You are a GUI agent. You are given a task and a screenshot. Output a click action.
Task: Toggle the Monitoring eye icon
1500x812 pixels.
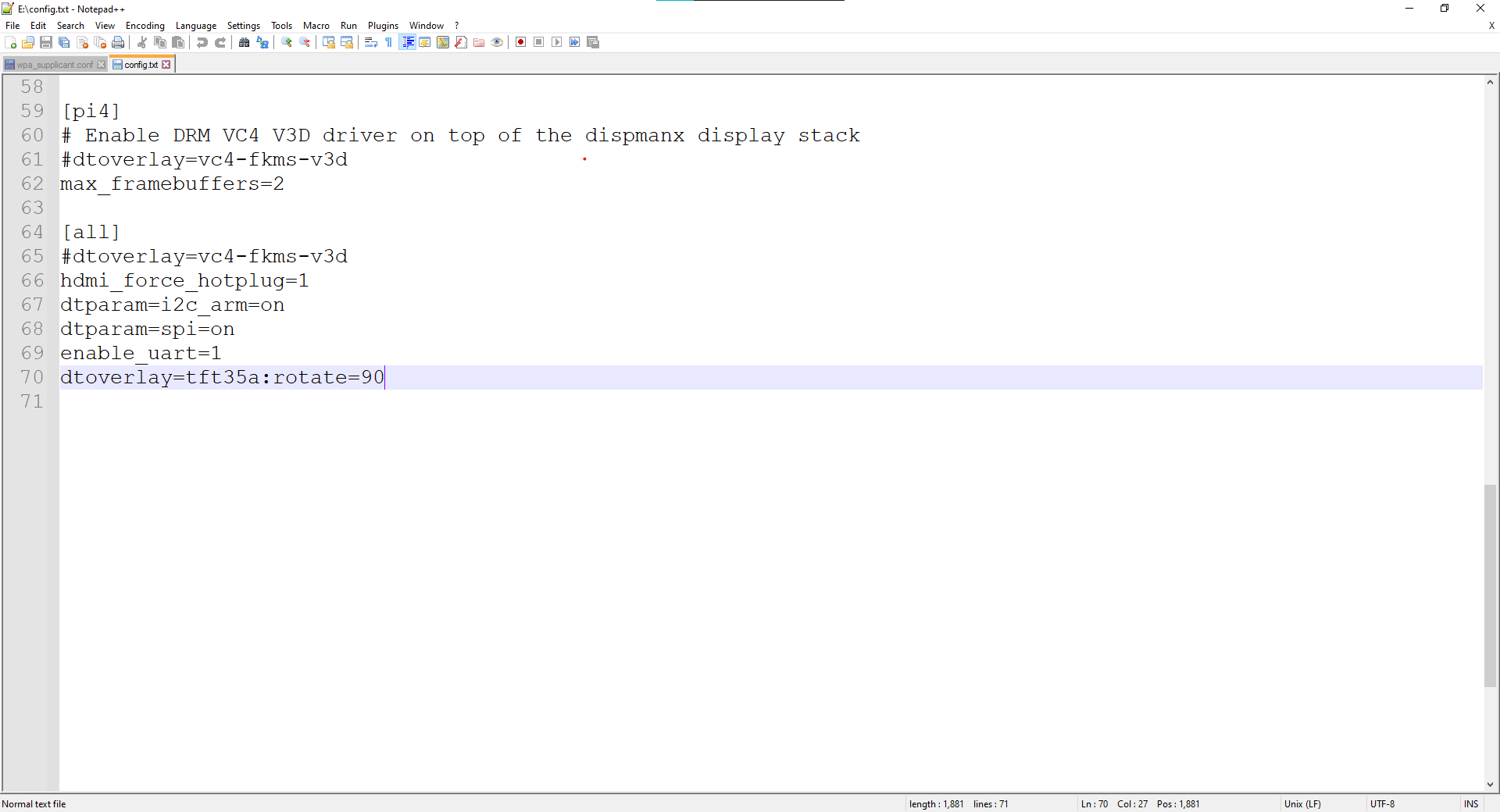coord(497,42)
